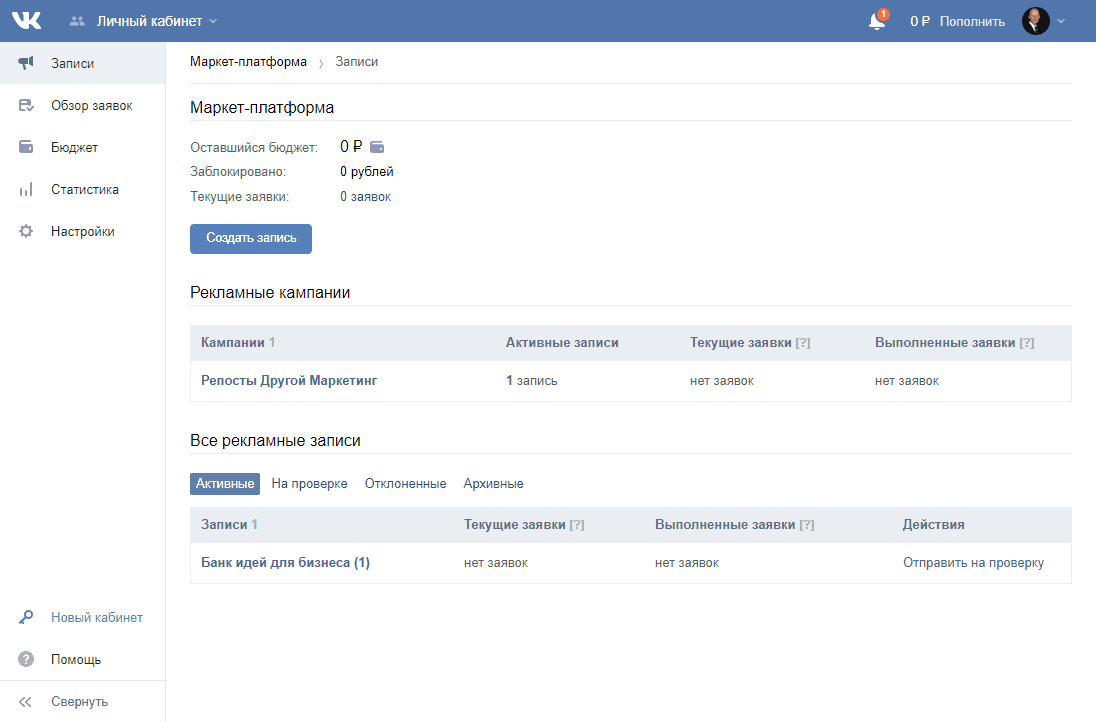Switch to the На проверке tab

[309, 484]
